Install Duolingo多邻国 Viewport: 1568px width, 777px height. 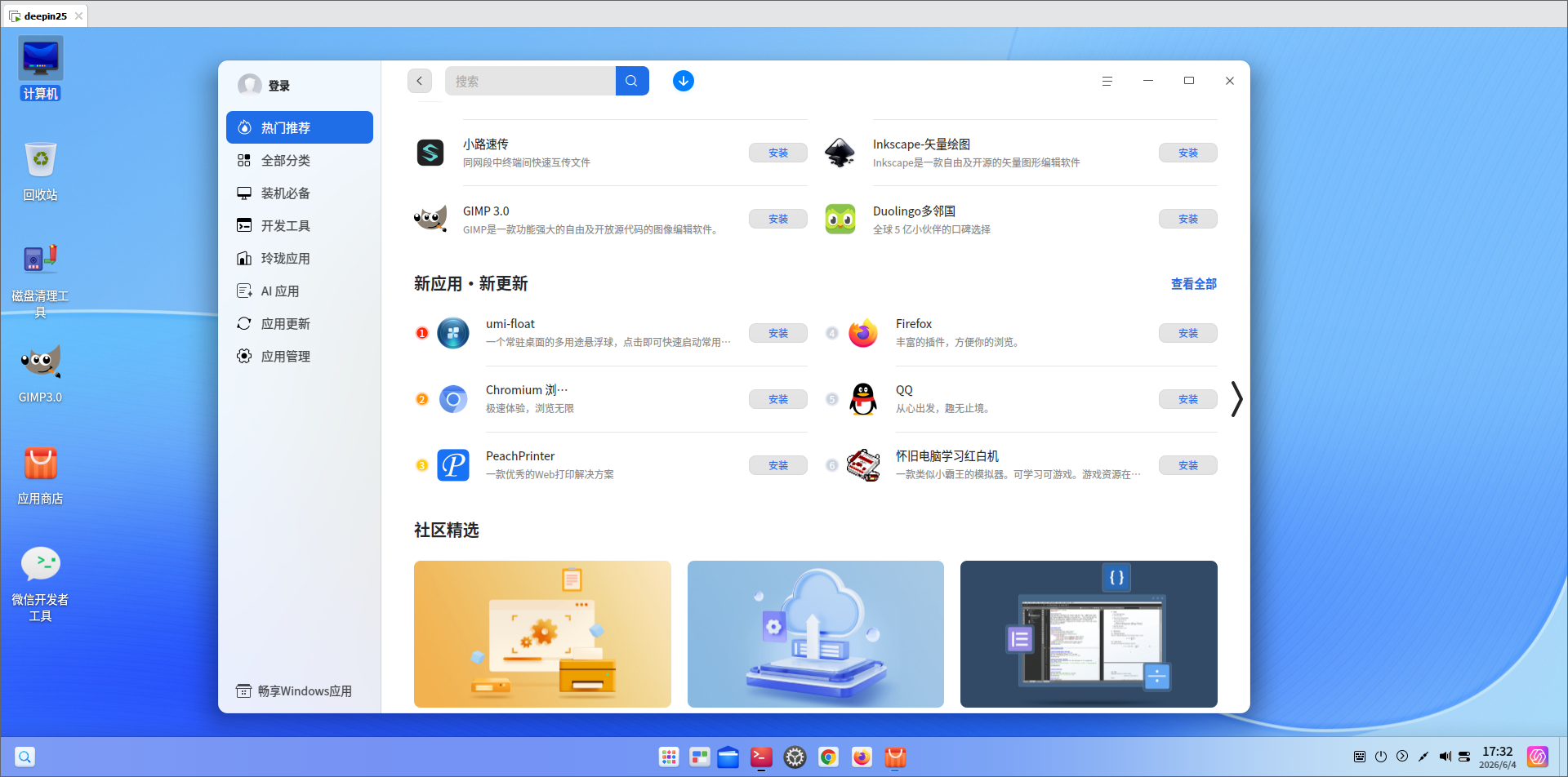point(1188,219)
